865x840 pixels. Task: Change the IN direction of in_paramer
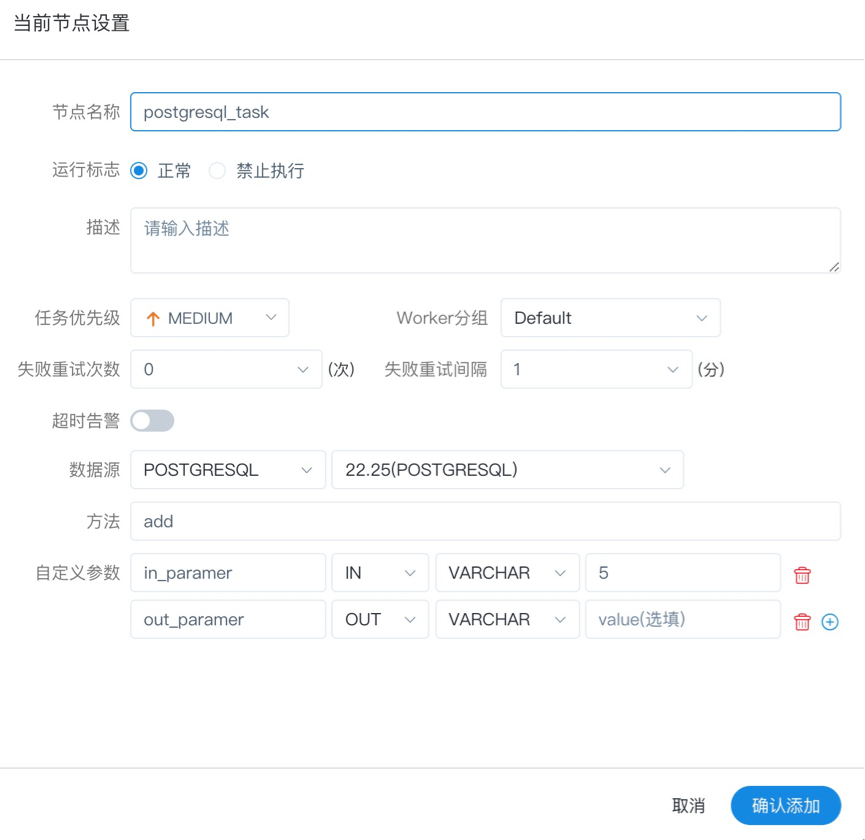click(380, 573)
